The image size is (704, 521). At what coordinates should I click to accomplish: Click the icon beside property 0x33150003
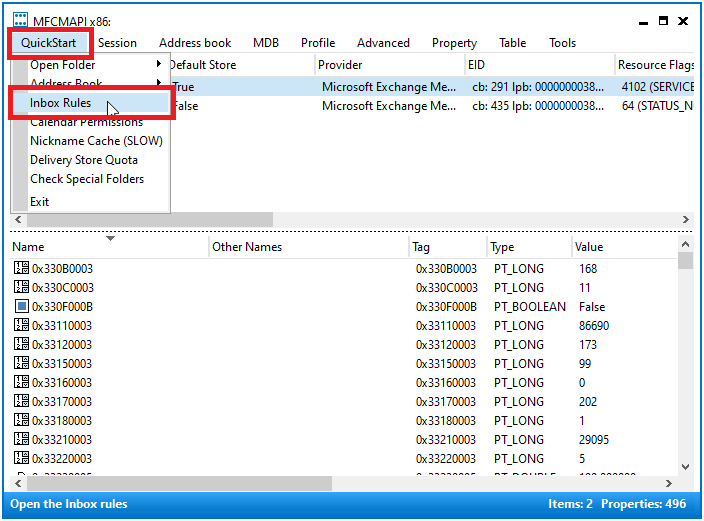click(x=21, y=363)
